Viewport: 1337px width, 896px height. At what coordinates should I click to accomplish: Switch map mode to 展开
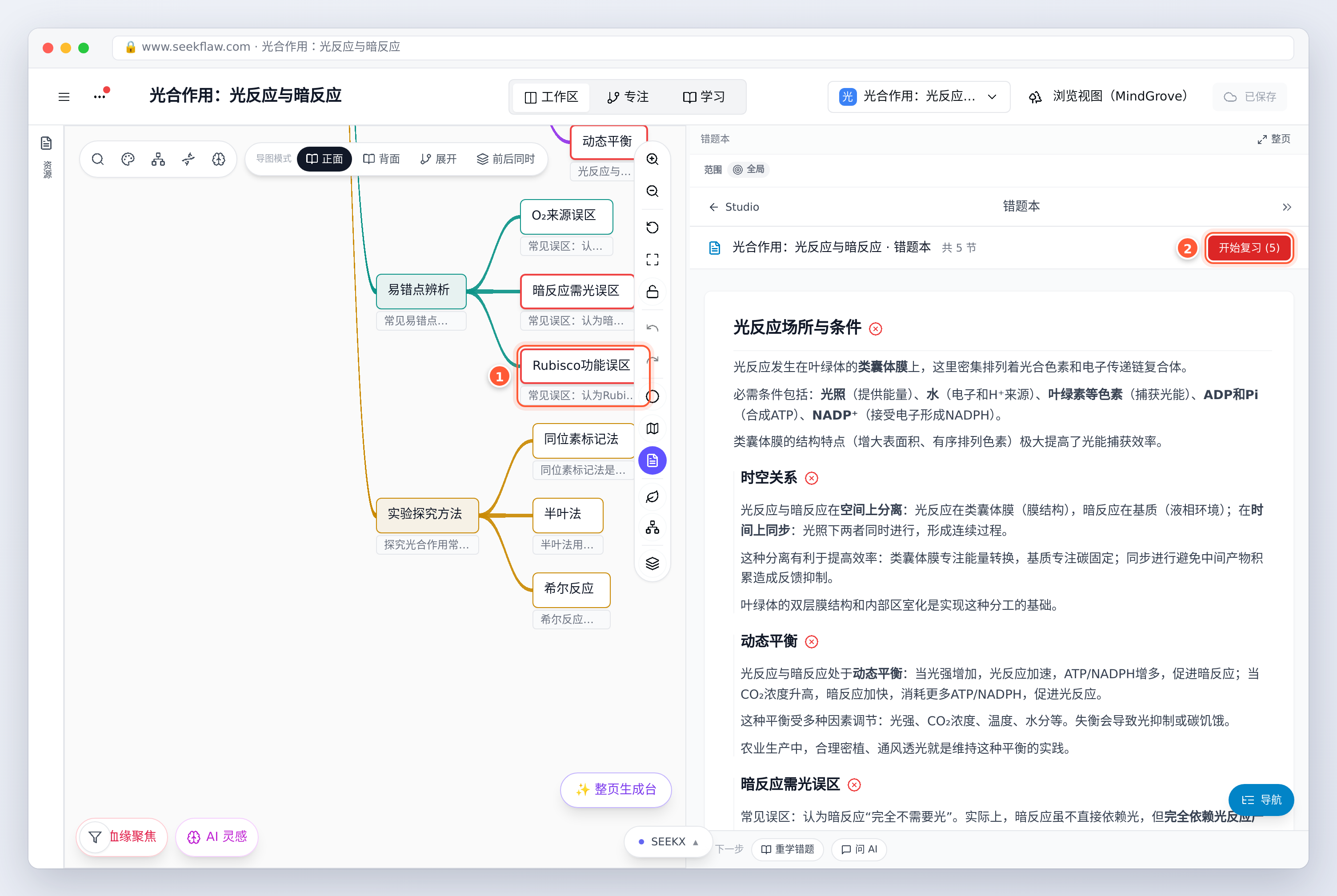click(438, 159)
